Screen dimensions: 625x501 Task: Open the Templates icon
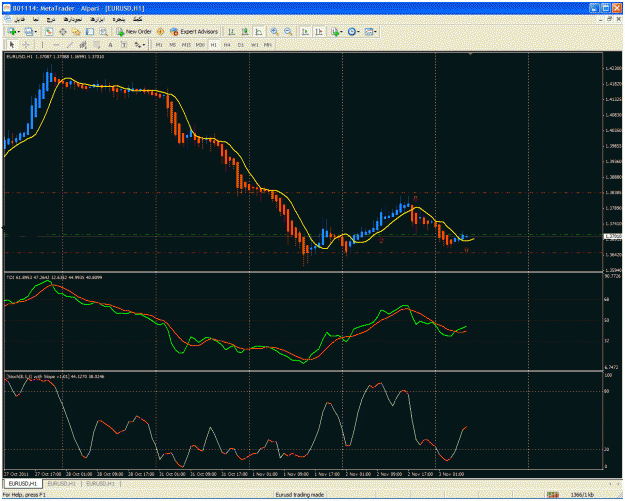(x=368, y=31)
